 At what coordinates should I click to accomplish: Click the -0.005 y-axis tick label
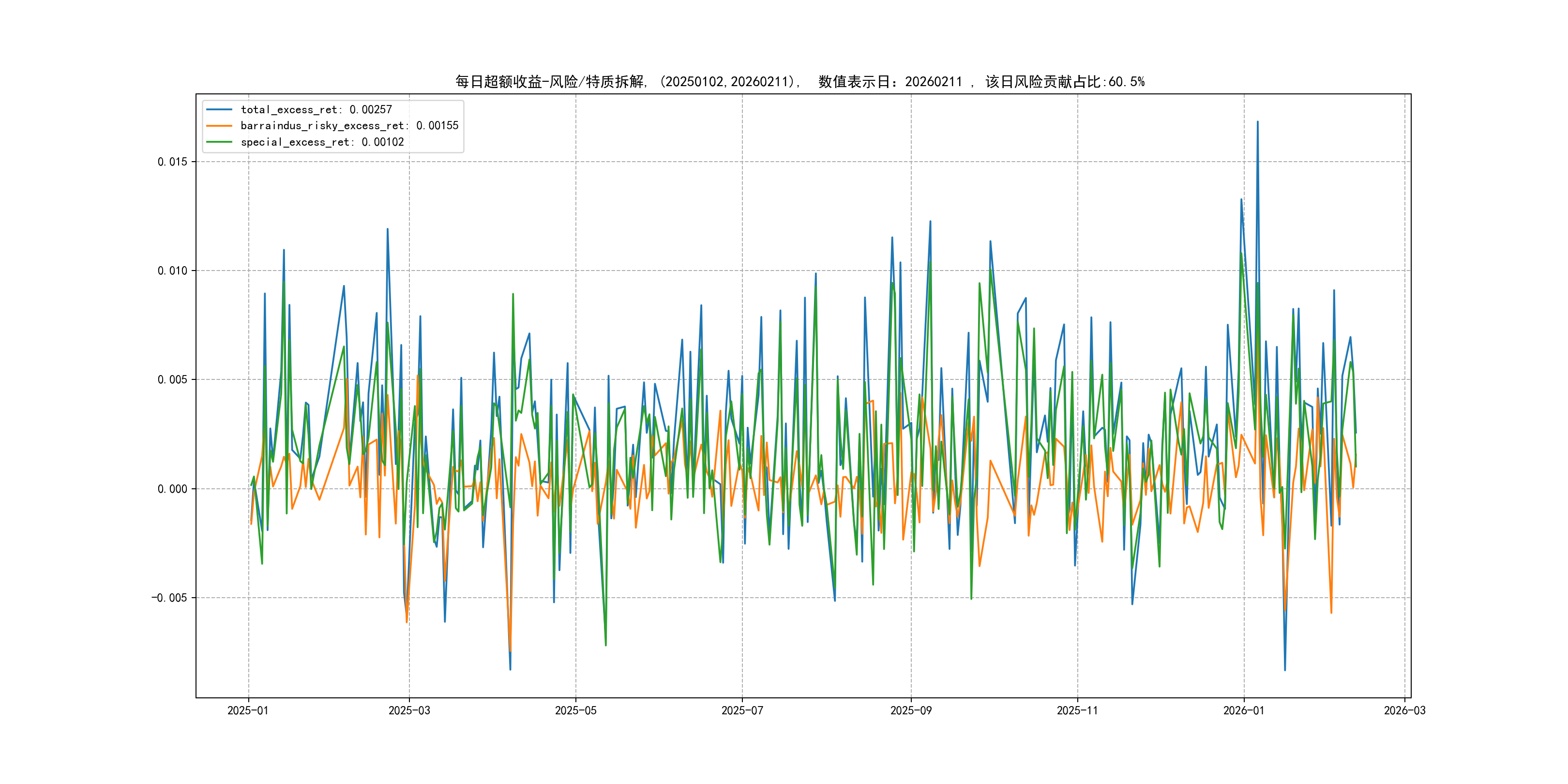169,598
